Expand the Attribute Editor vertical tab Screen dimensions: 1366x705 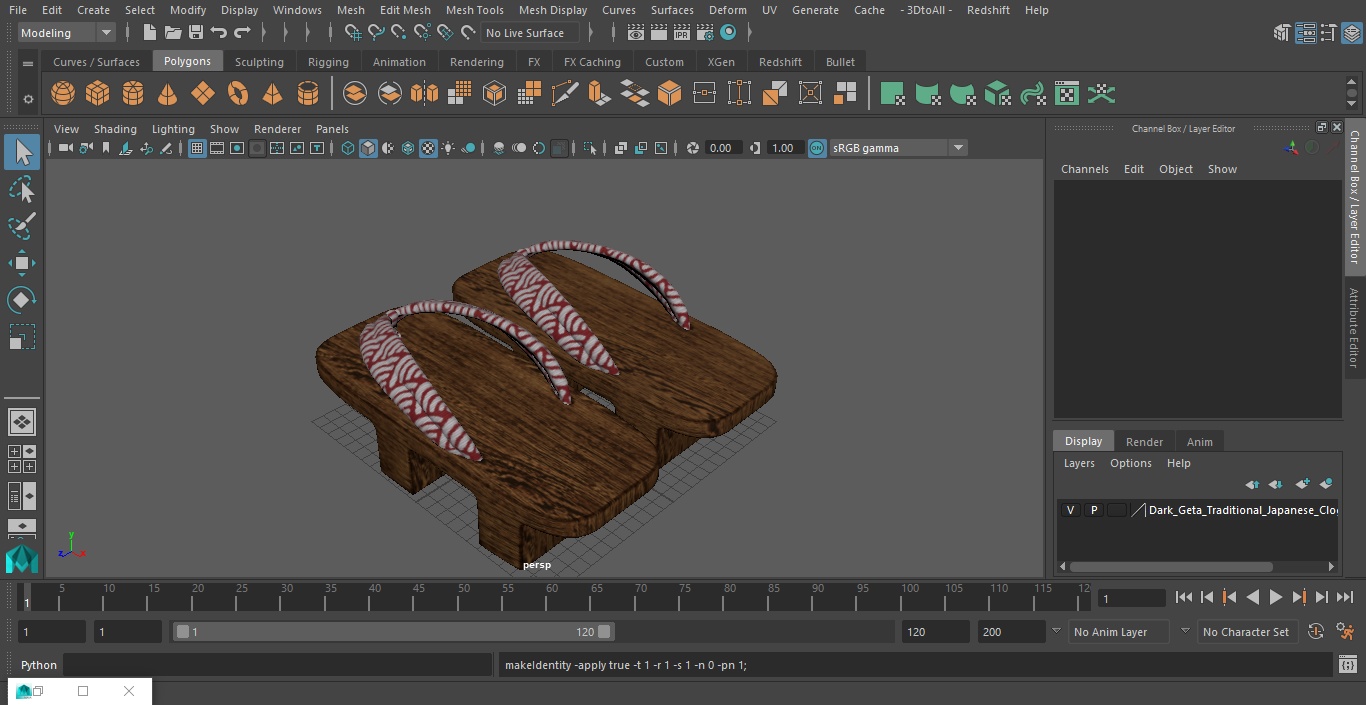point(1355,328)
